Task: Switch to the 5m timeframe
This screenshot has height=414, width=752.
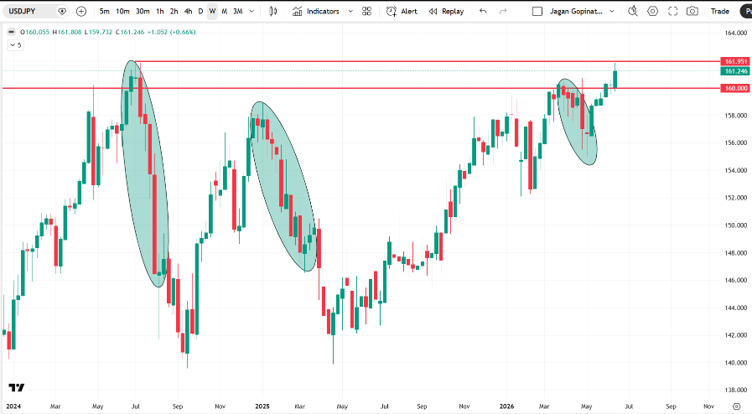Action: (105, 11)
